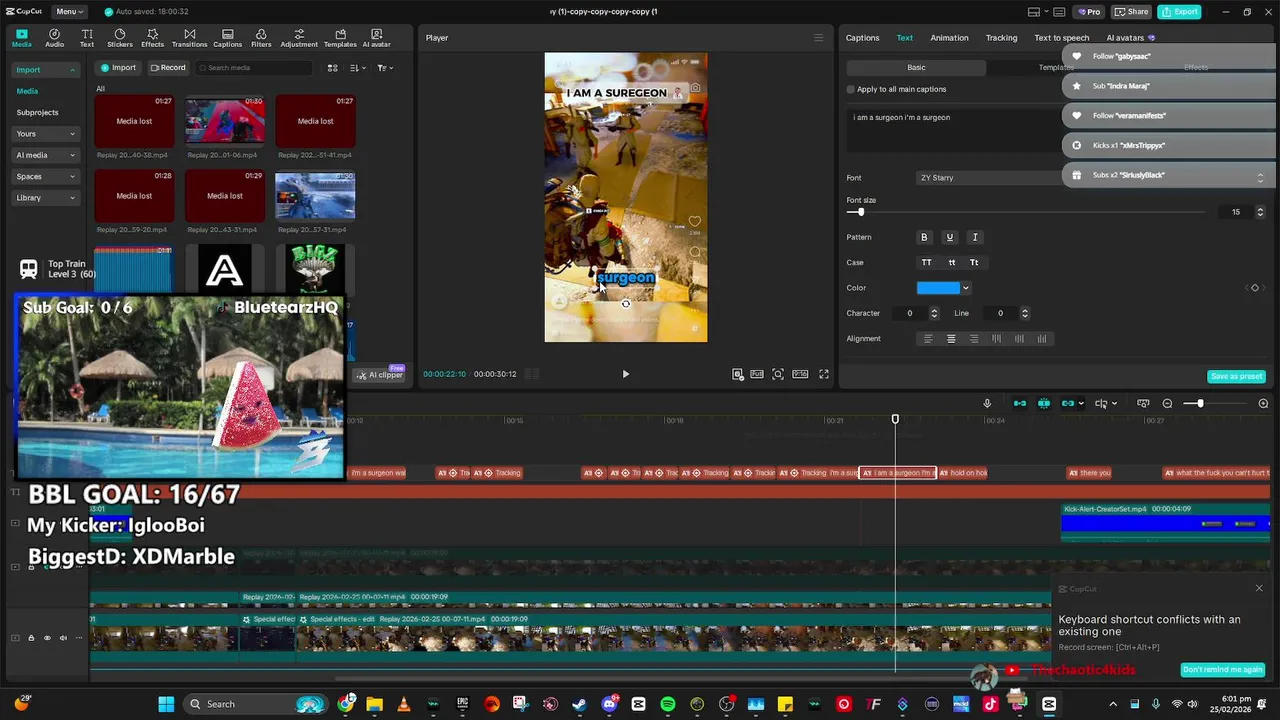The width and height of the screenshot is (1280, 720).
Task: Add keyframe diamond for Color
Action: coord(1255,288)
